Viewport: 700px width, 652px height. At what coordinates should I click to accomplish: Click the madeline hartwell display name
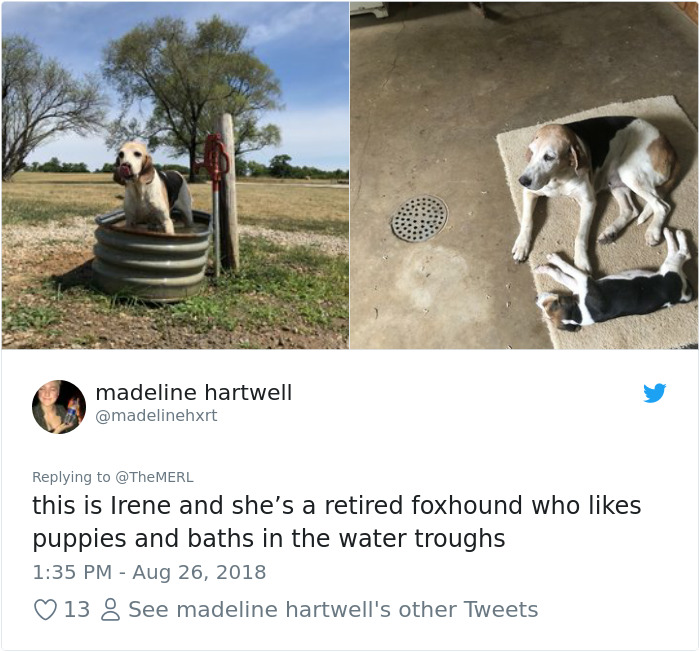(194, 393)
